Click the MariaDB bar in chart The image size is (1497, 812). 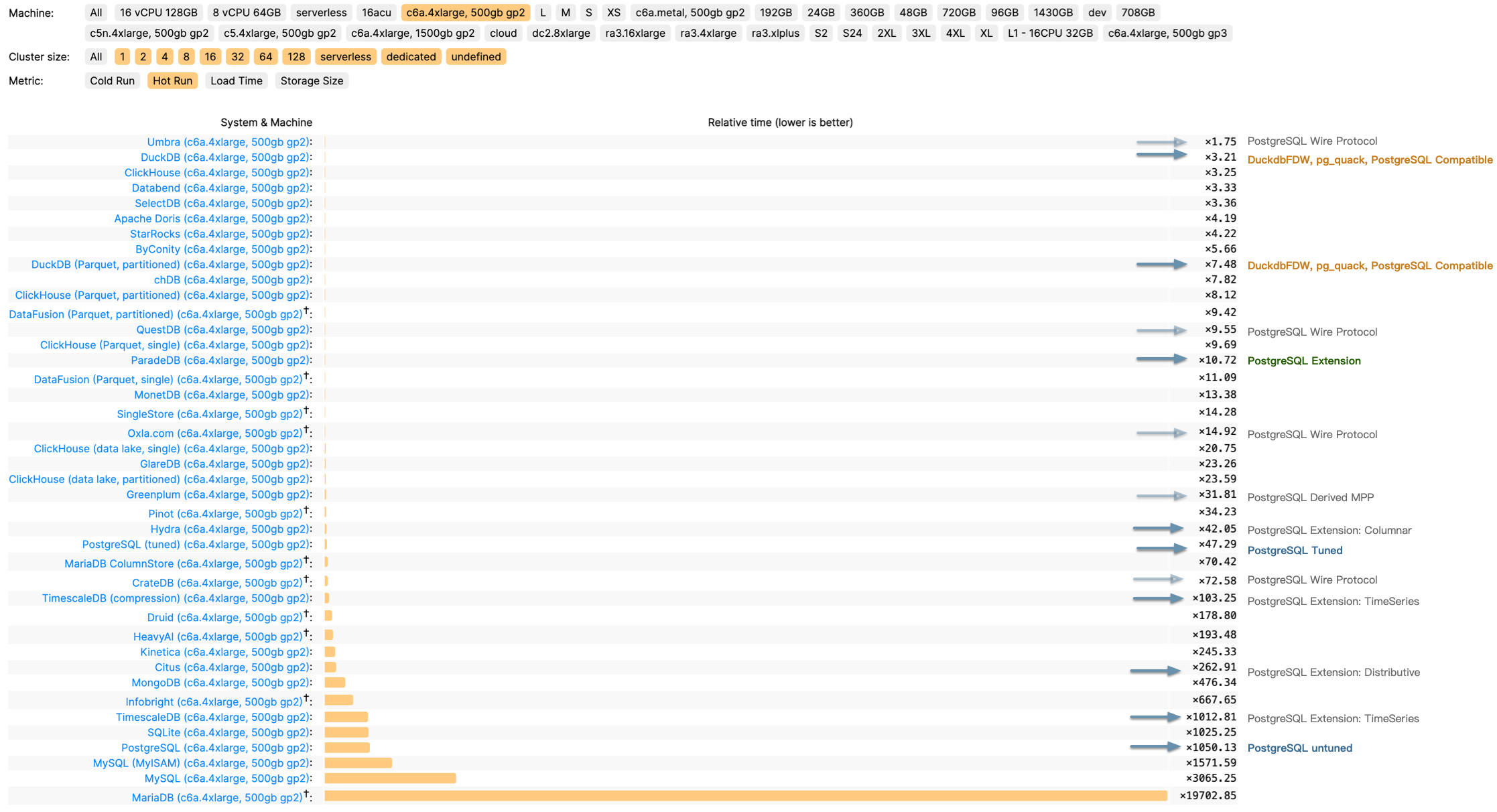coord(745,795)
